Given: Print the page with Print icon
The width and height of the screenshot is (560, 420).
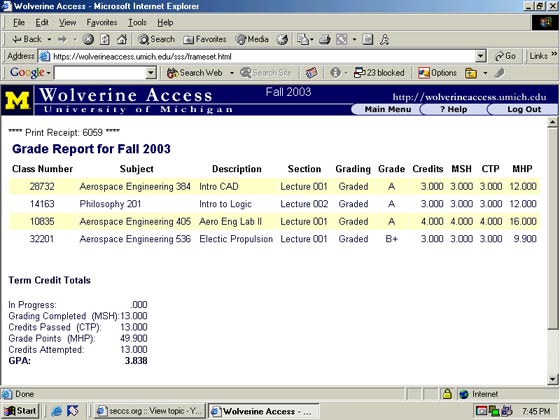Looking at the screenshot, I should 325,39.
